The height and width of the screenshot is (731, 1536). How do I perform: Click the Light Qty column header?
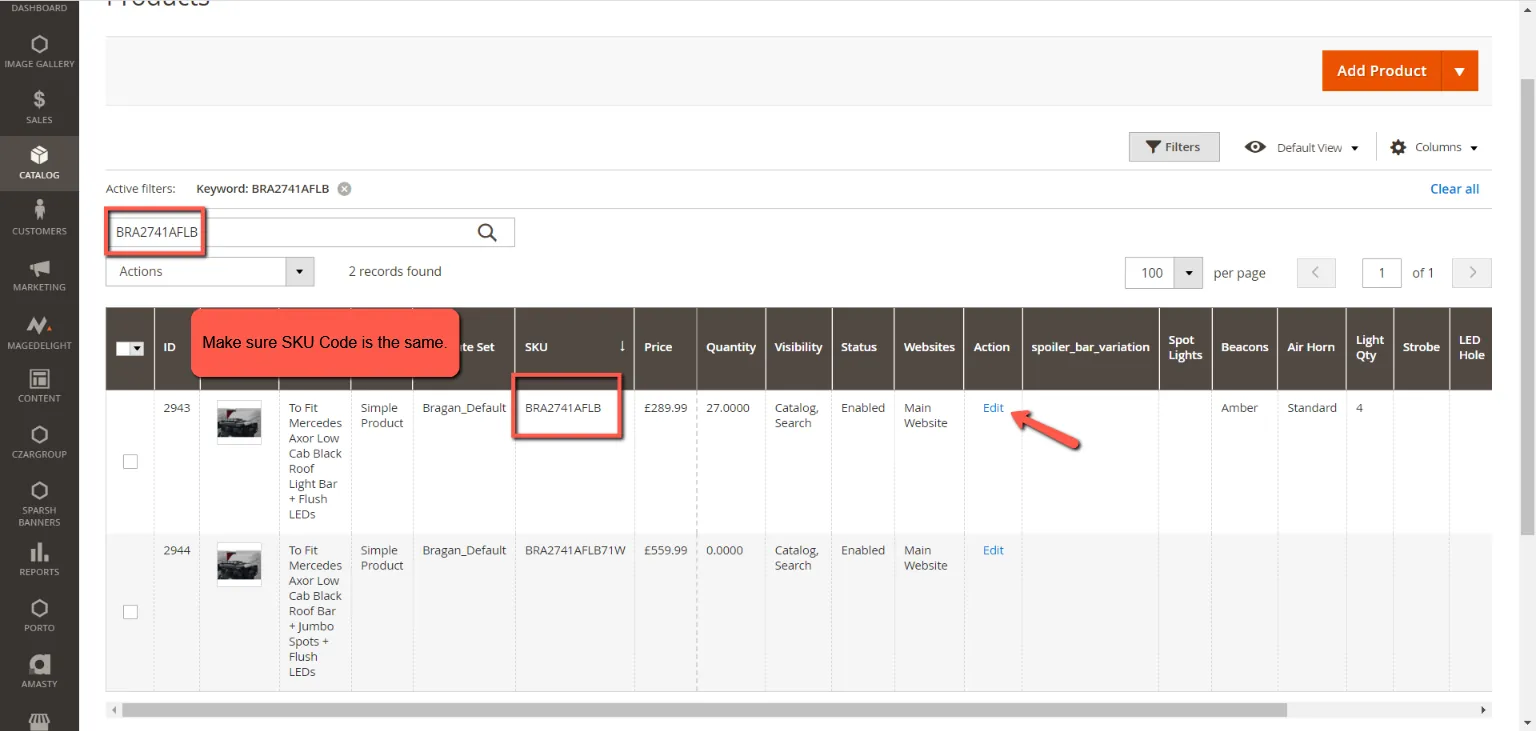point(1369,348)
